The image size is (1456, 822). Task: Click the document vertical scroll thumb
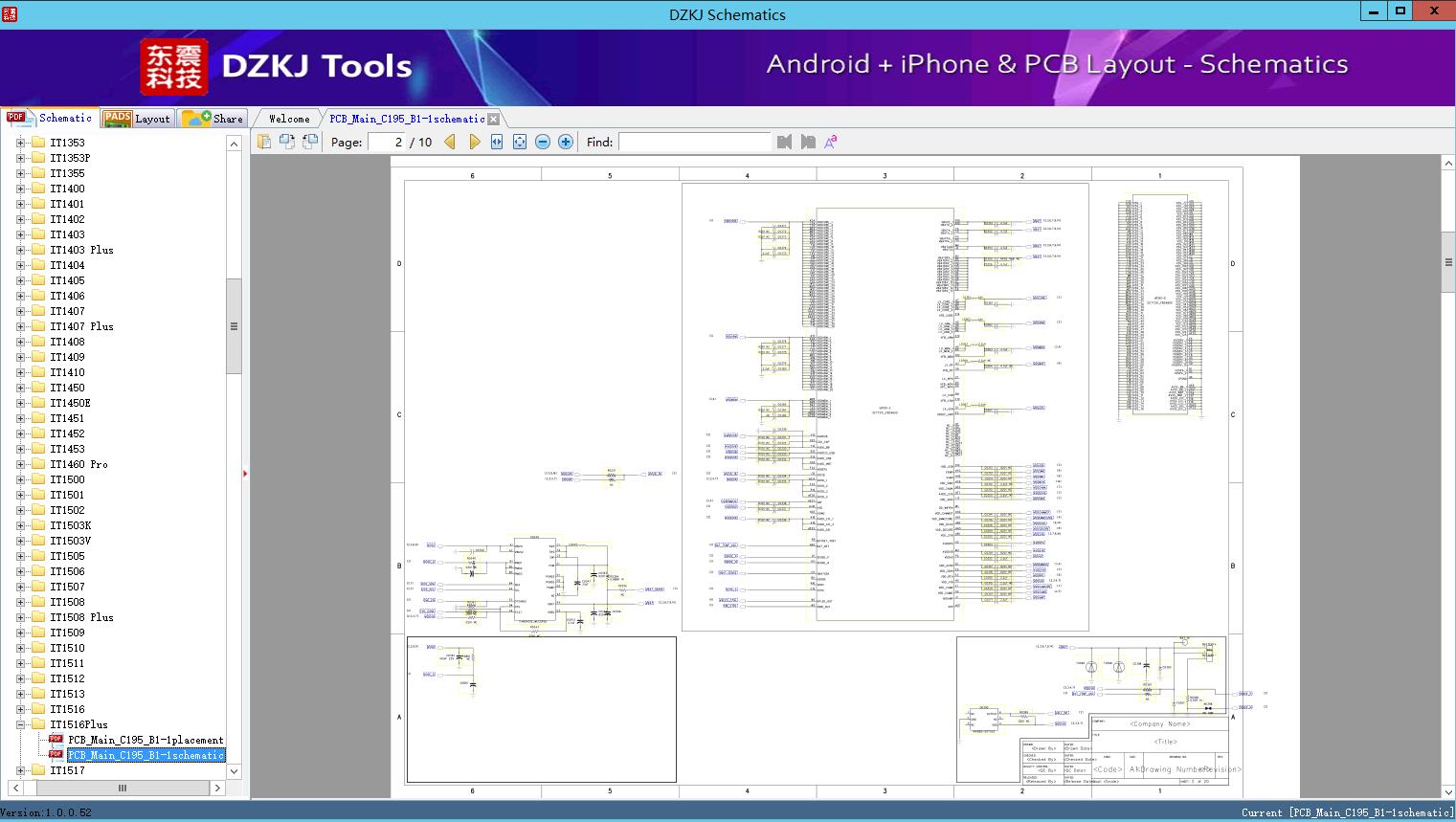[x=1448, y=263]
